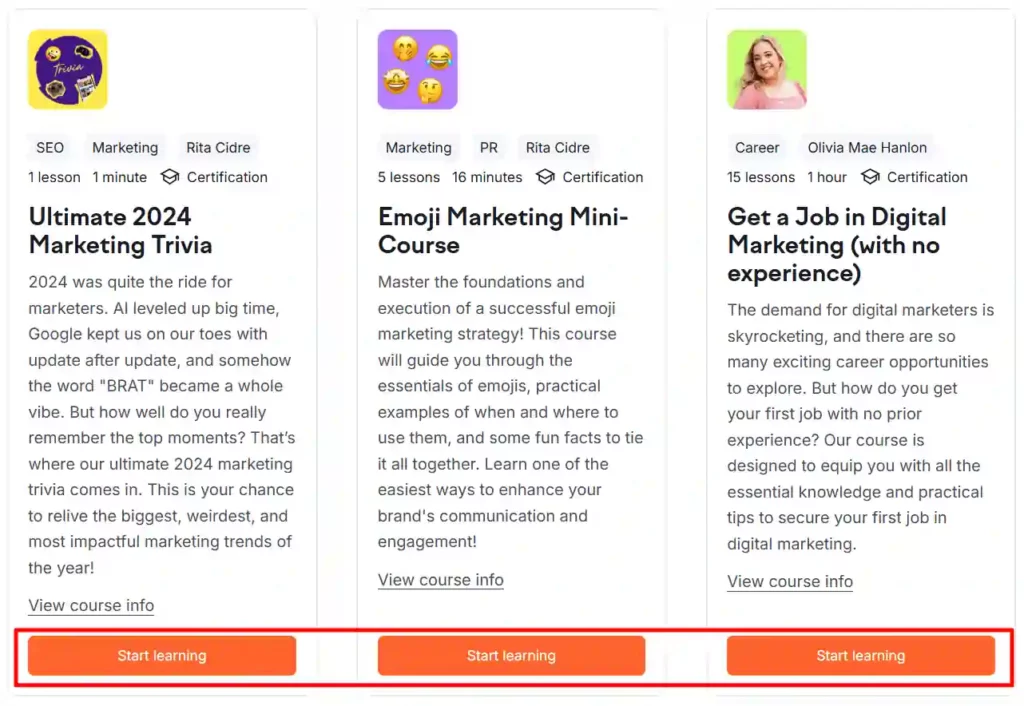Start learning the Ultimate 2024 Marketing Trivia course

(161, 656)
